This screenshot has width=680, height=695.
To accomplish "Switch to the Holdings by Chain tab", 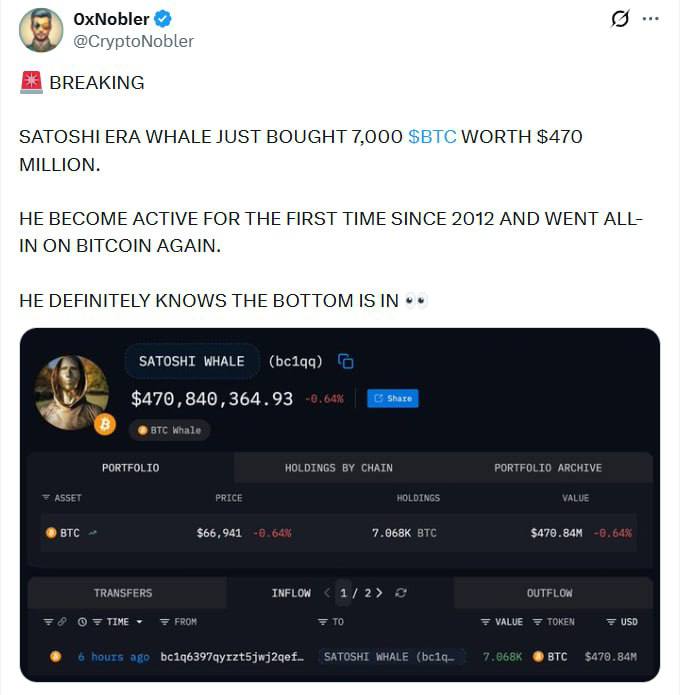I will 338,468.
